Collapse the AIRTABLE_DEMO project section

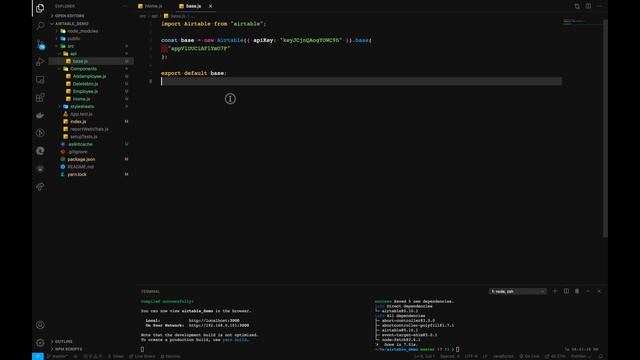tap(72, 24)
